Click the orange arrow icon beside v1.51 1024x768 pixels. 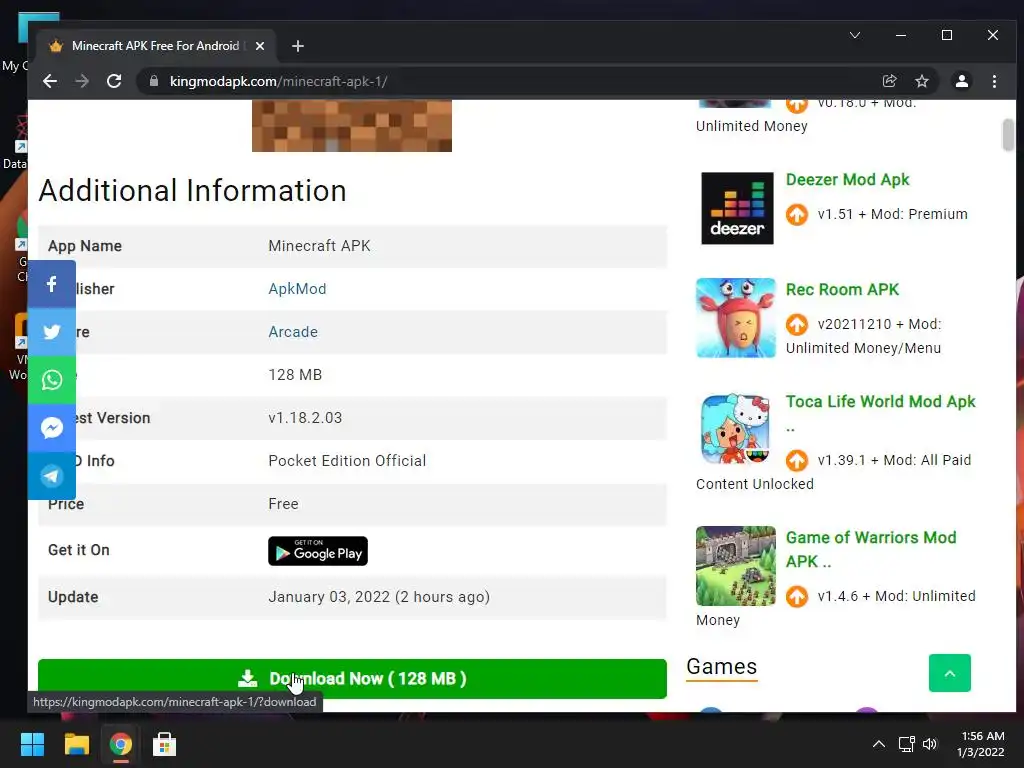[x=797, y=214]
